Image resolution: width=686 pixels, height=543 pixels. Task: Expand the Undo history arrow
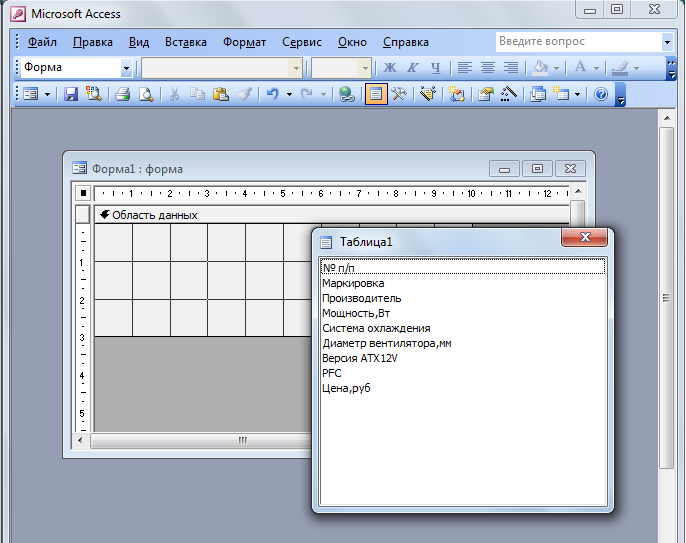pyautogui.click(x=289, y=95)
